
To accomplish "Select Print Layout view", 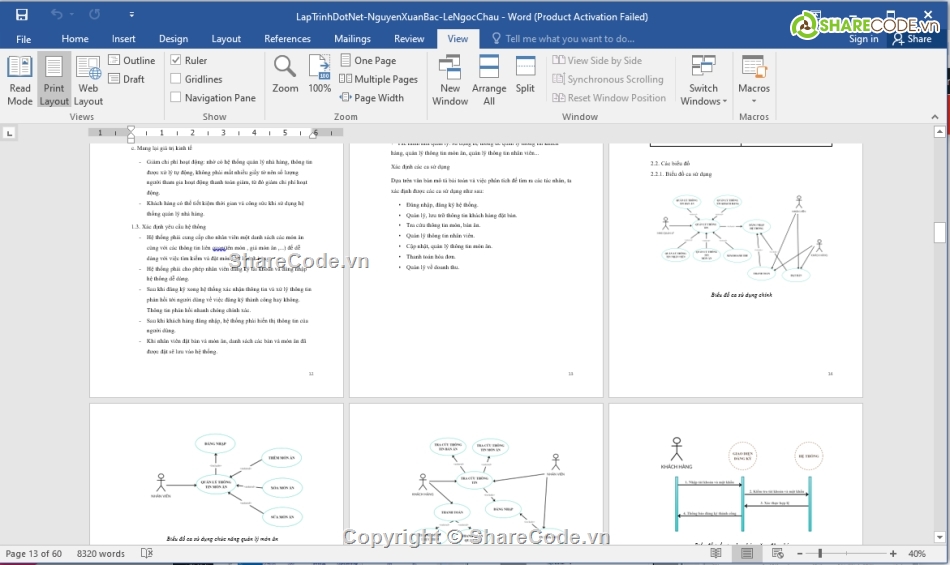I will [x=54, y=81].
